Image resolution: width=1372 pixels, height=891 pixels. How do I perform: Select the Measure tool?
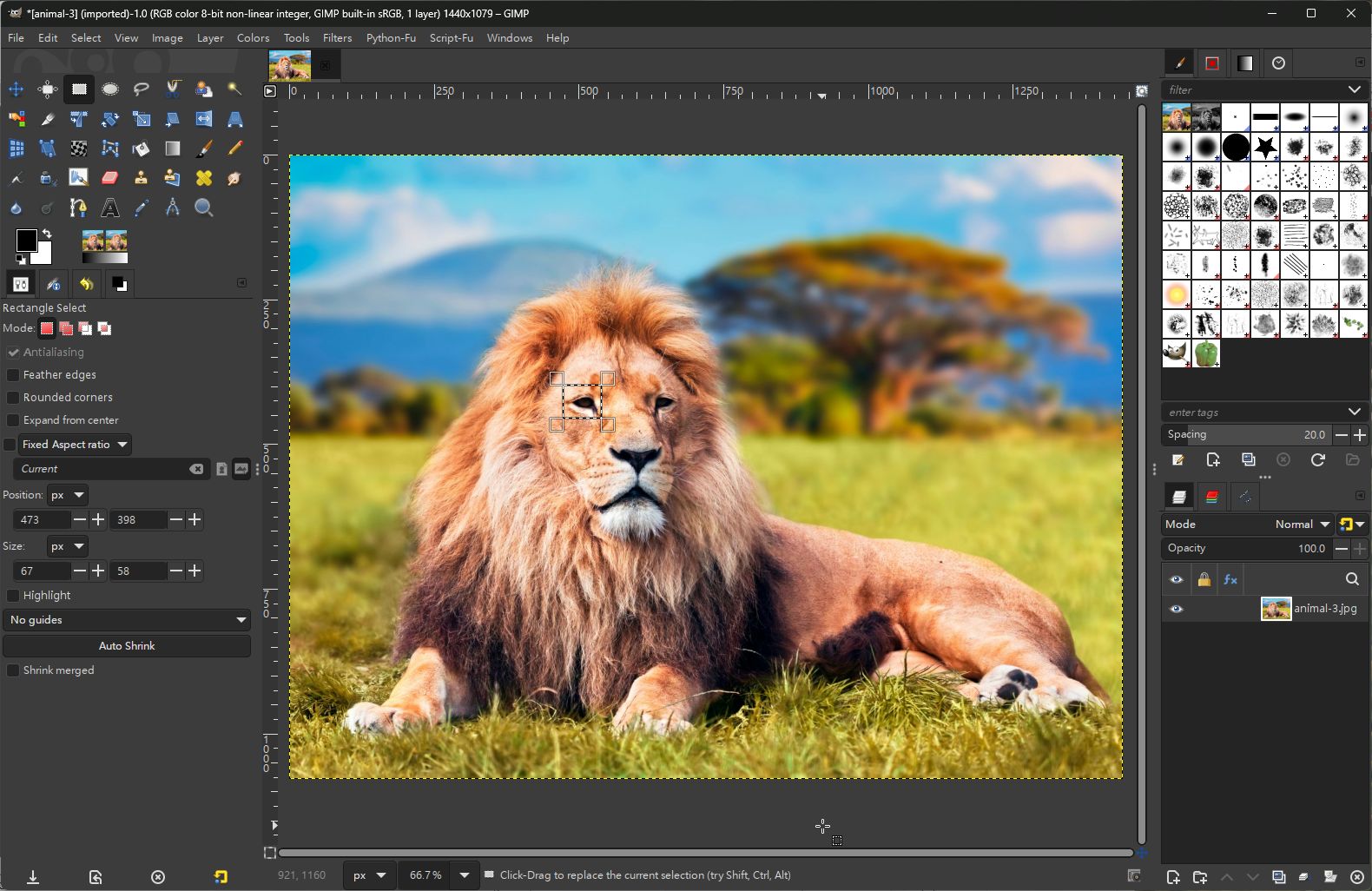coord(173,208)
